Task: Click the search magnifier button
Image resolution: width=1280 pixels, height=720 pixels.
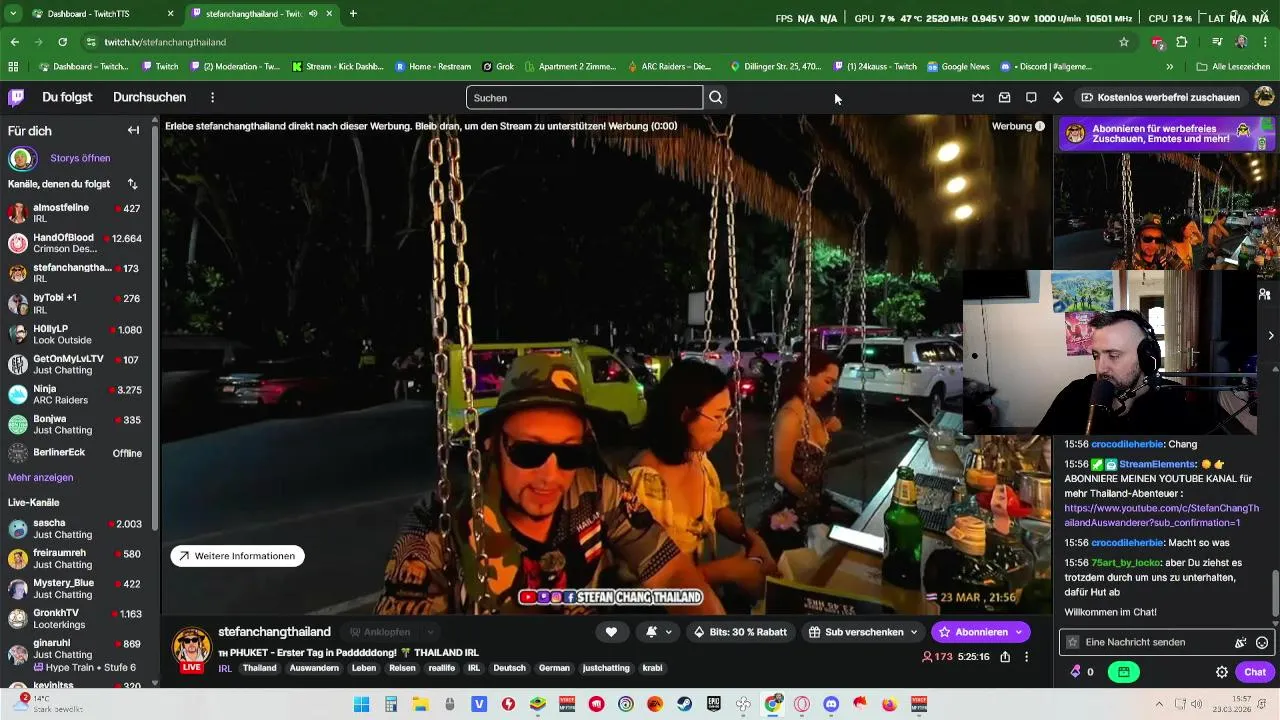Action: (x=716, y=97)
